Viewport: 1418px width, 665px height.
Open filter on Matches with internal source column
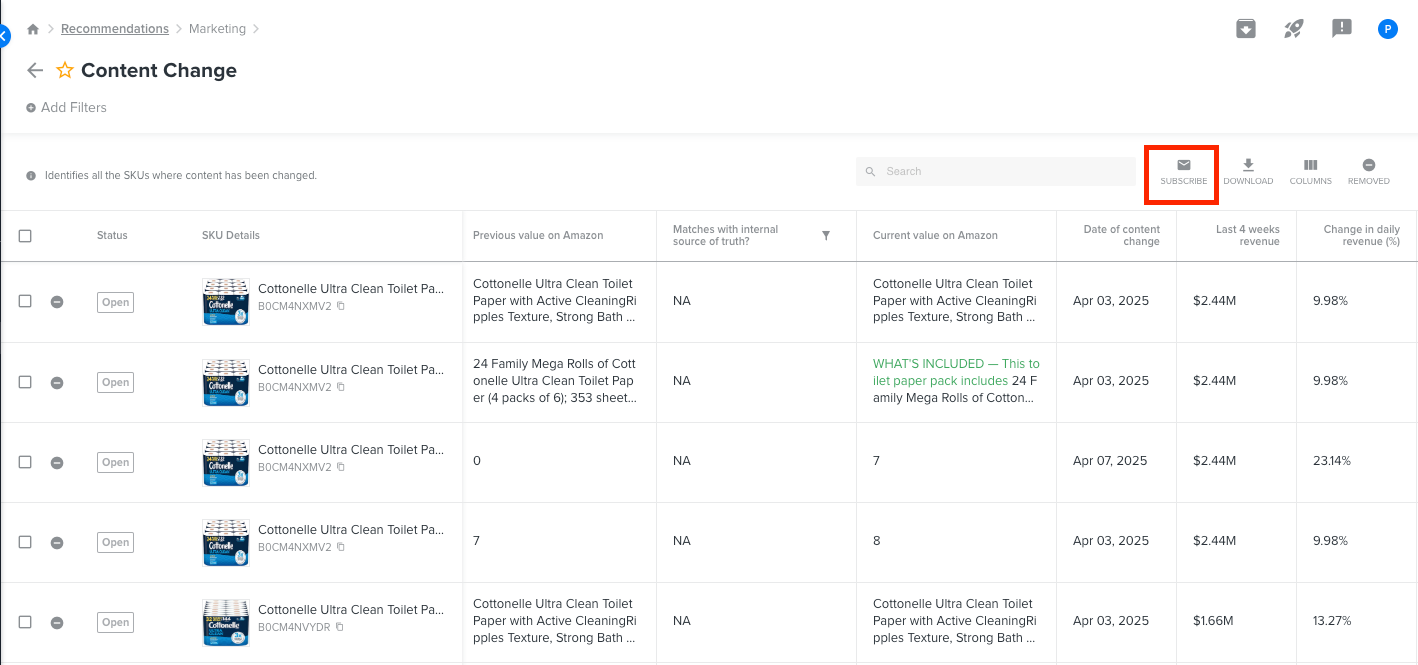point(826,236)
